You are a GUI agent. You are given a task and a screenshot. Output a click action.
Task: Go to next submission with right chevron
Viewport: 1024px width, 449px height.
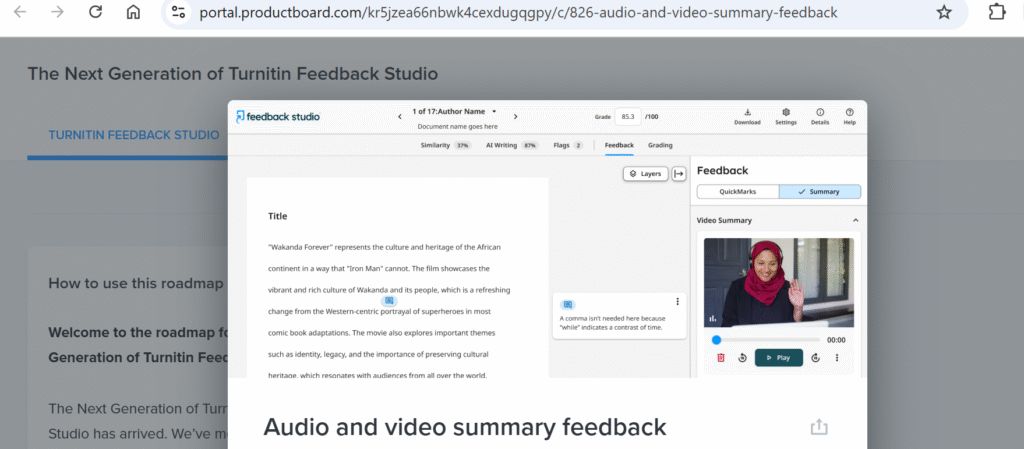515,117
